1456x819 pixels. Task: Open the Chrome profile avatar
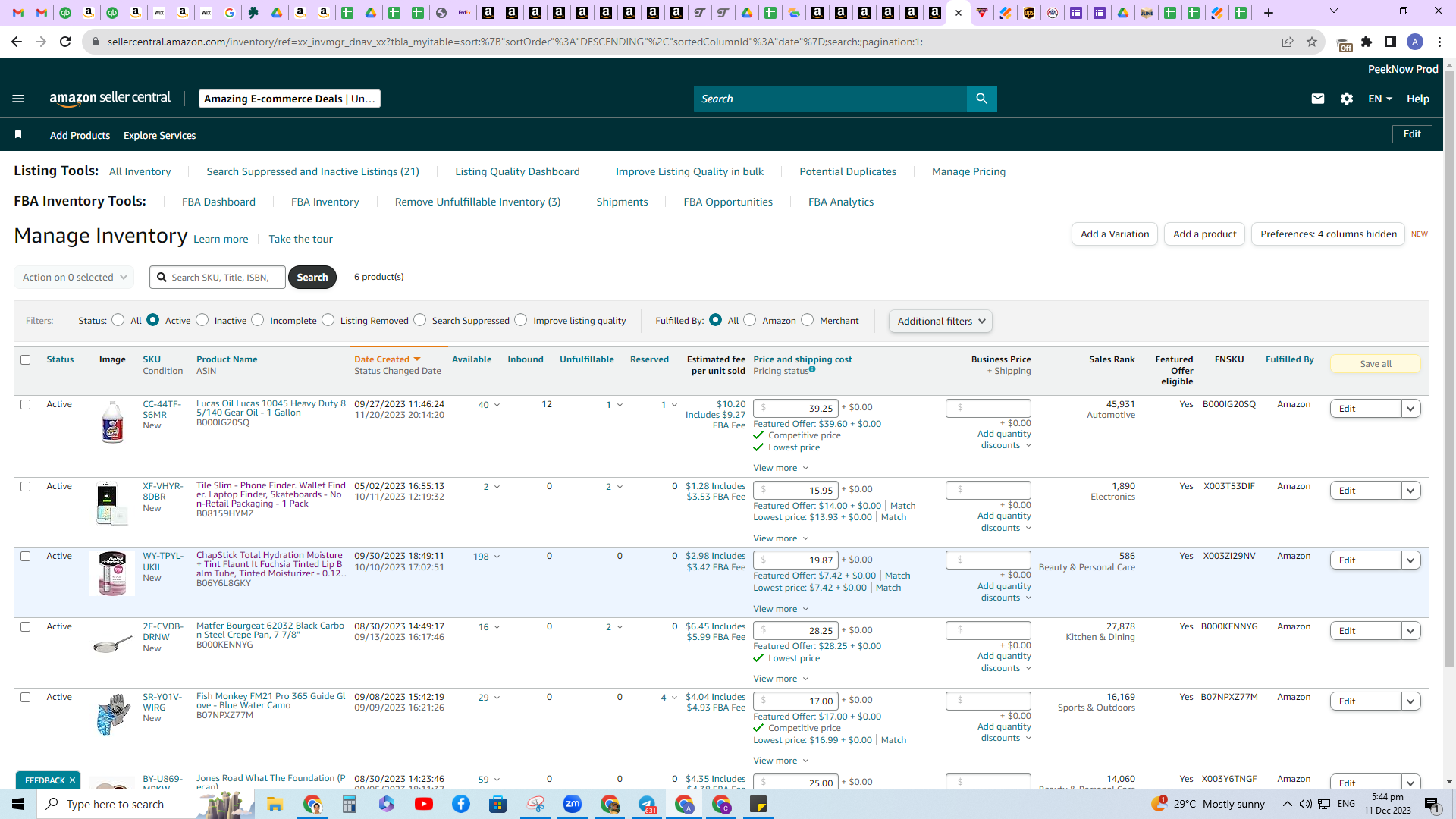1415,42
